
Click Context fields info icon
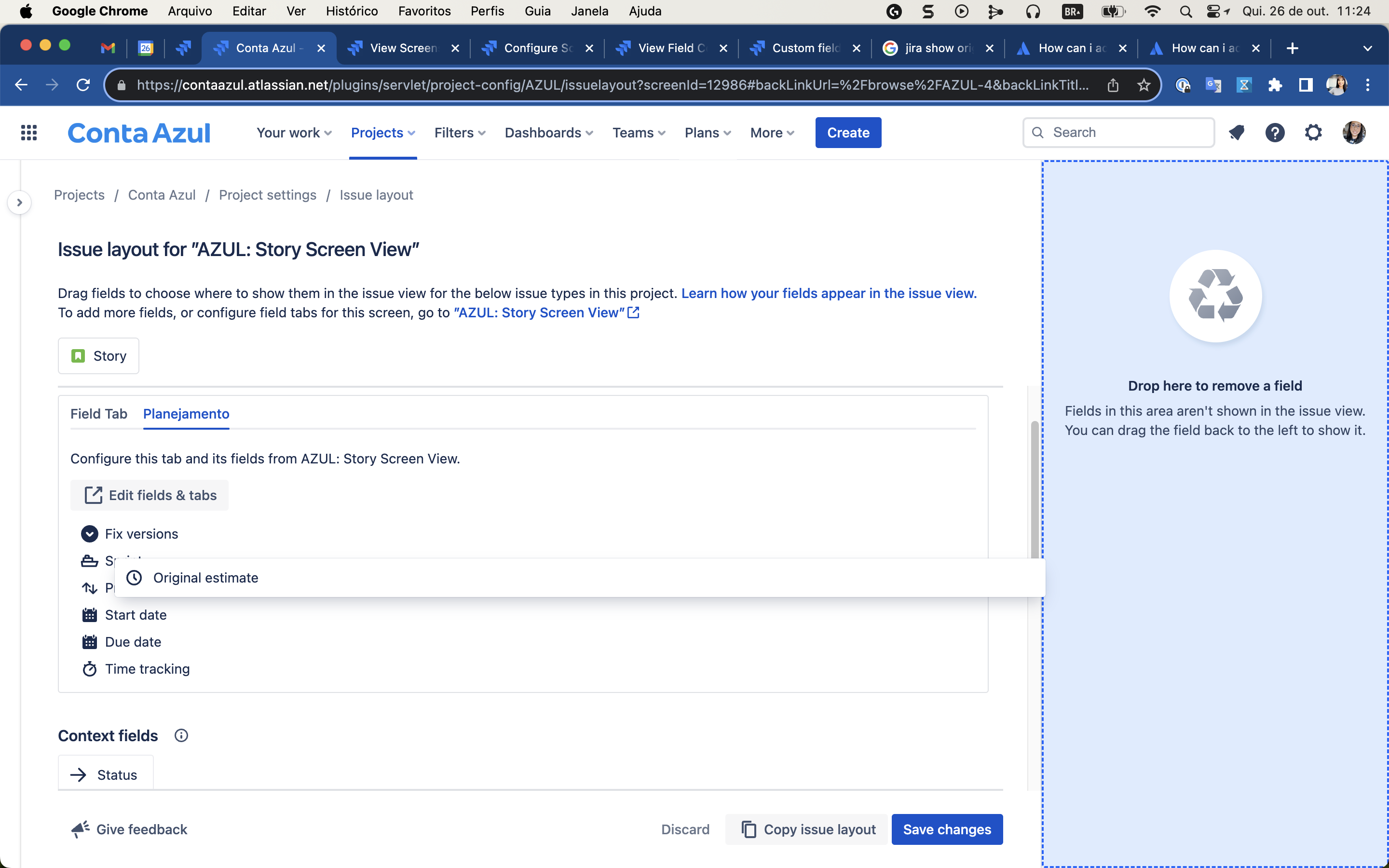pyautogui.click(x=181, y=735)
